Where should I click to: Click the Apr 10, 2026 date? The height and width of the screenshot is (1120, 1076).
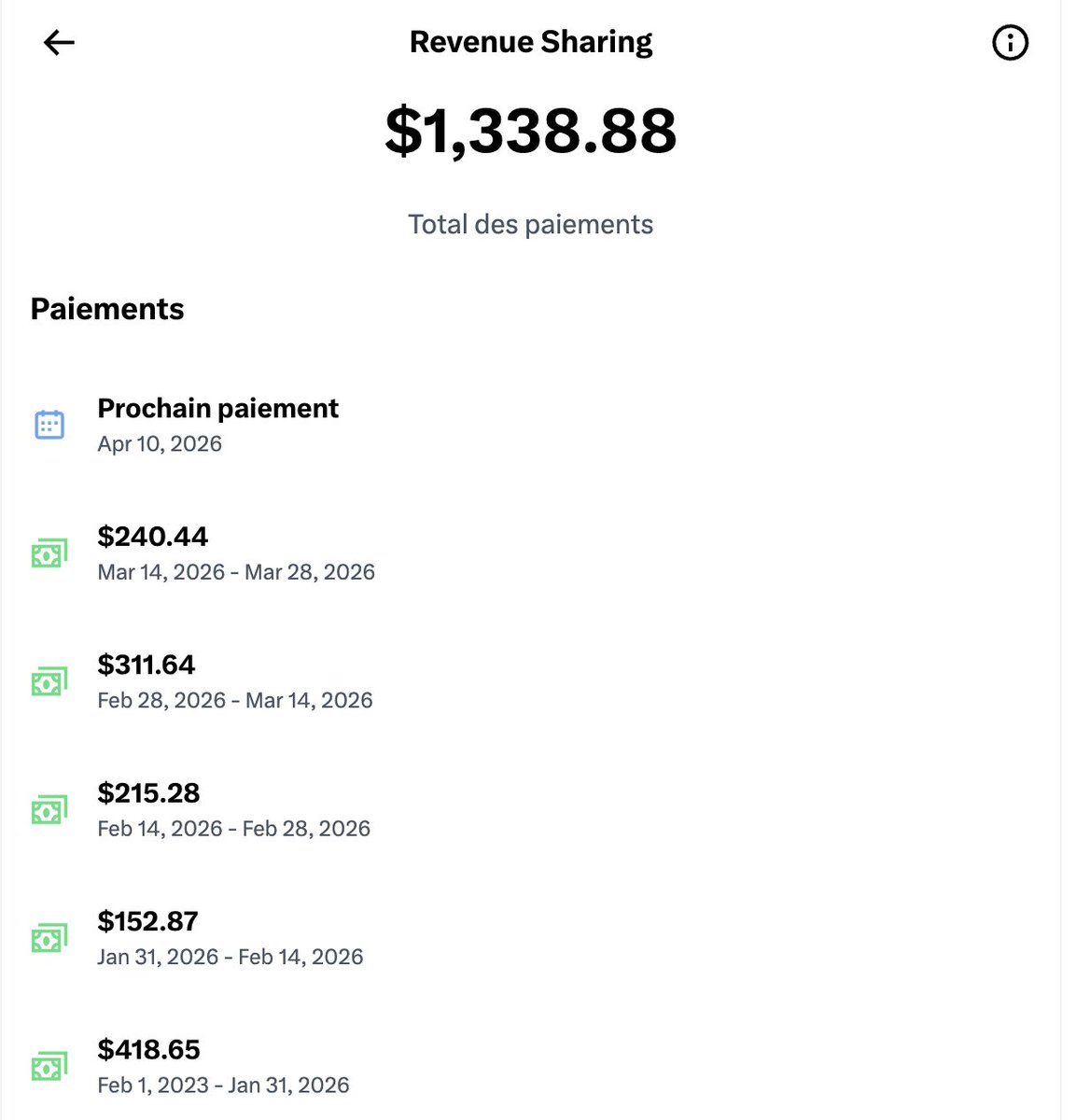(160, 444)
